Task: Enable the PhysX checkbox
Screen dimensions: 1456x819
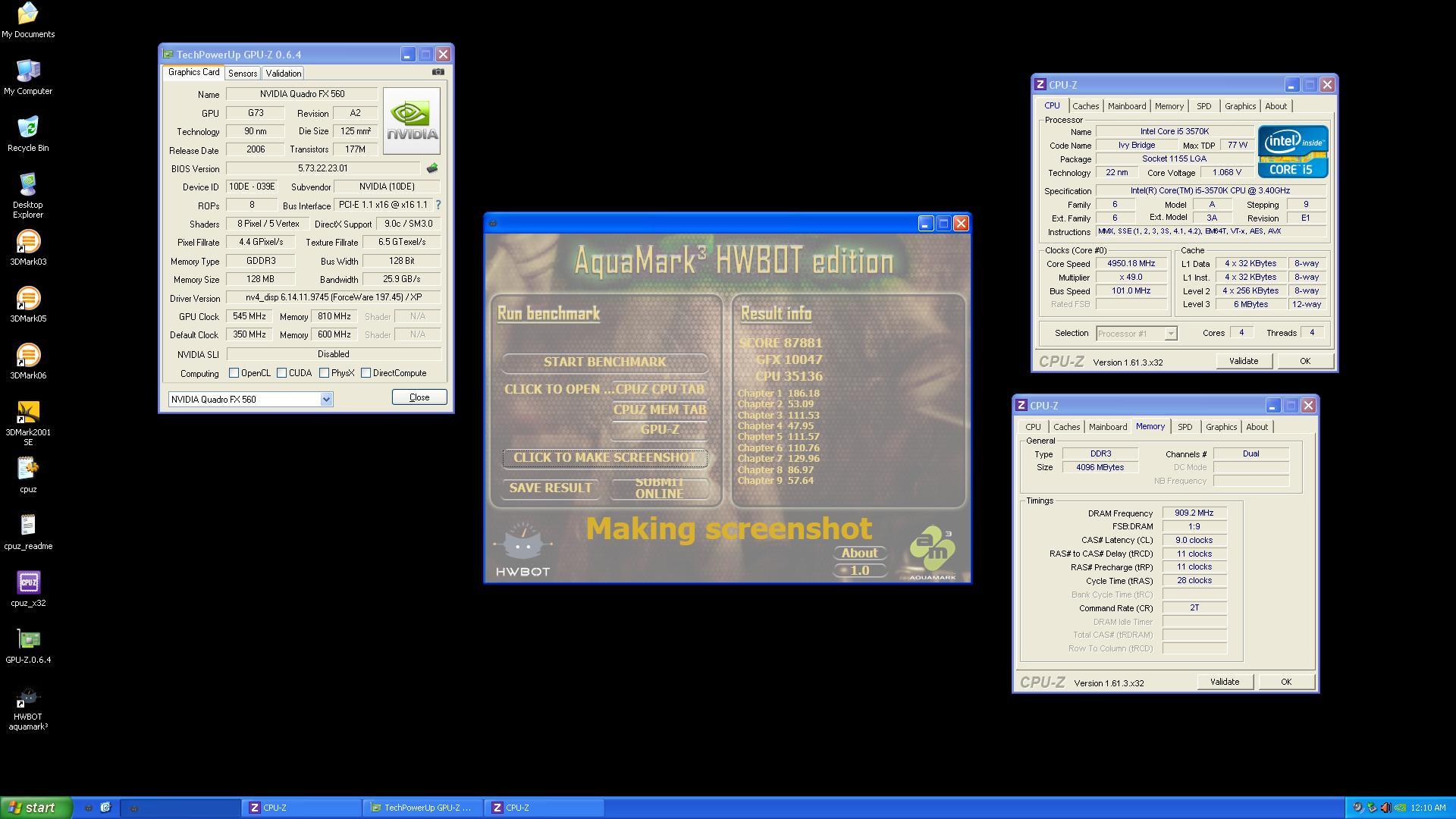Action: [x=325, y=372]
